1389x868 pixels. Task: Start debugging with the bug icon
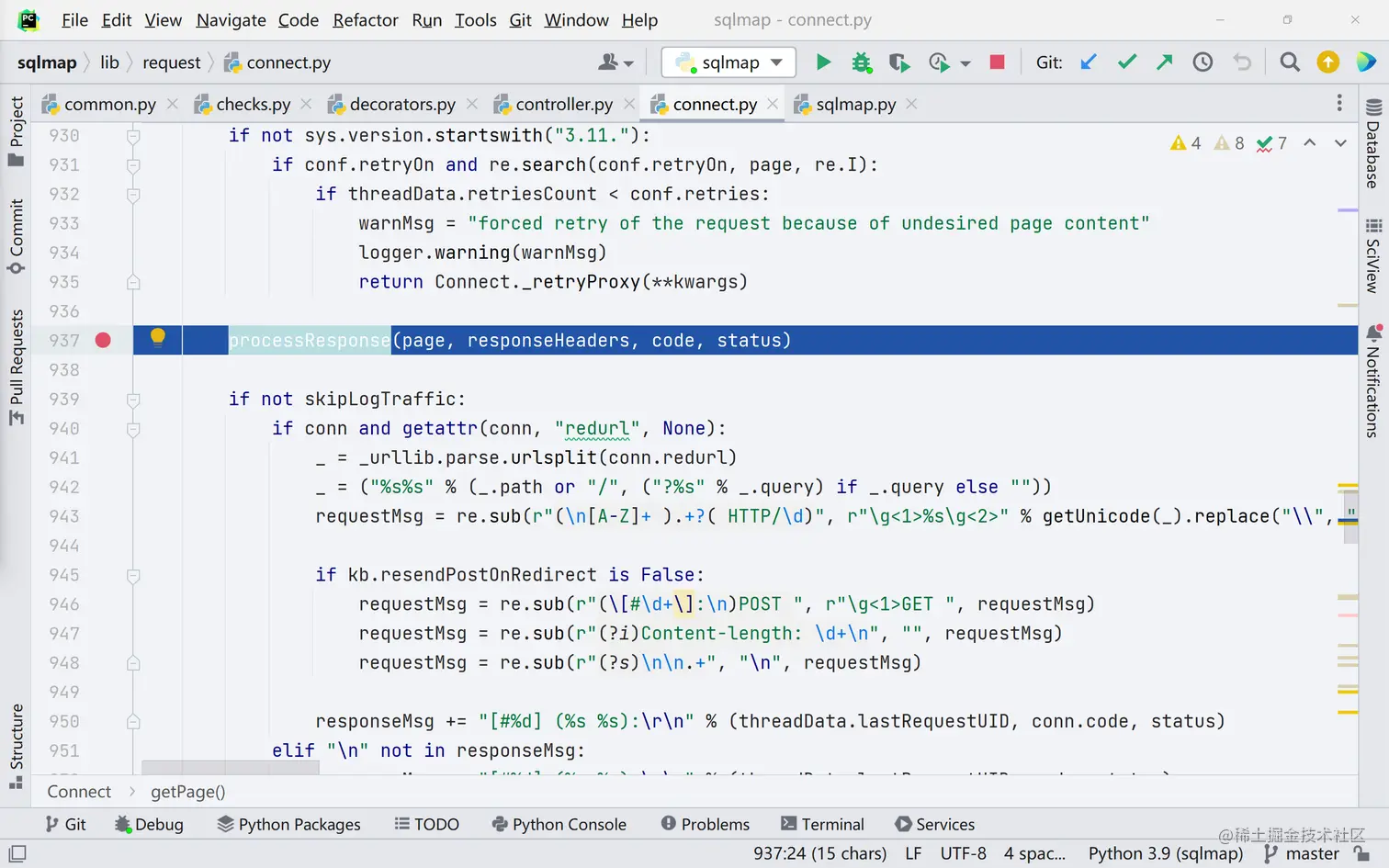click(x=861, y=62)
